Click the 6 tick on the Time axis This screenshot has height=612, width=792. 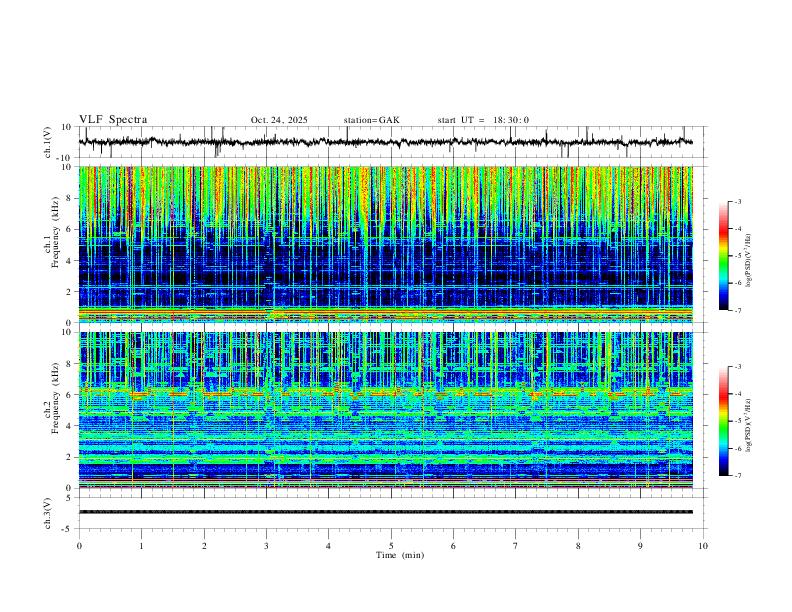453,546
